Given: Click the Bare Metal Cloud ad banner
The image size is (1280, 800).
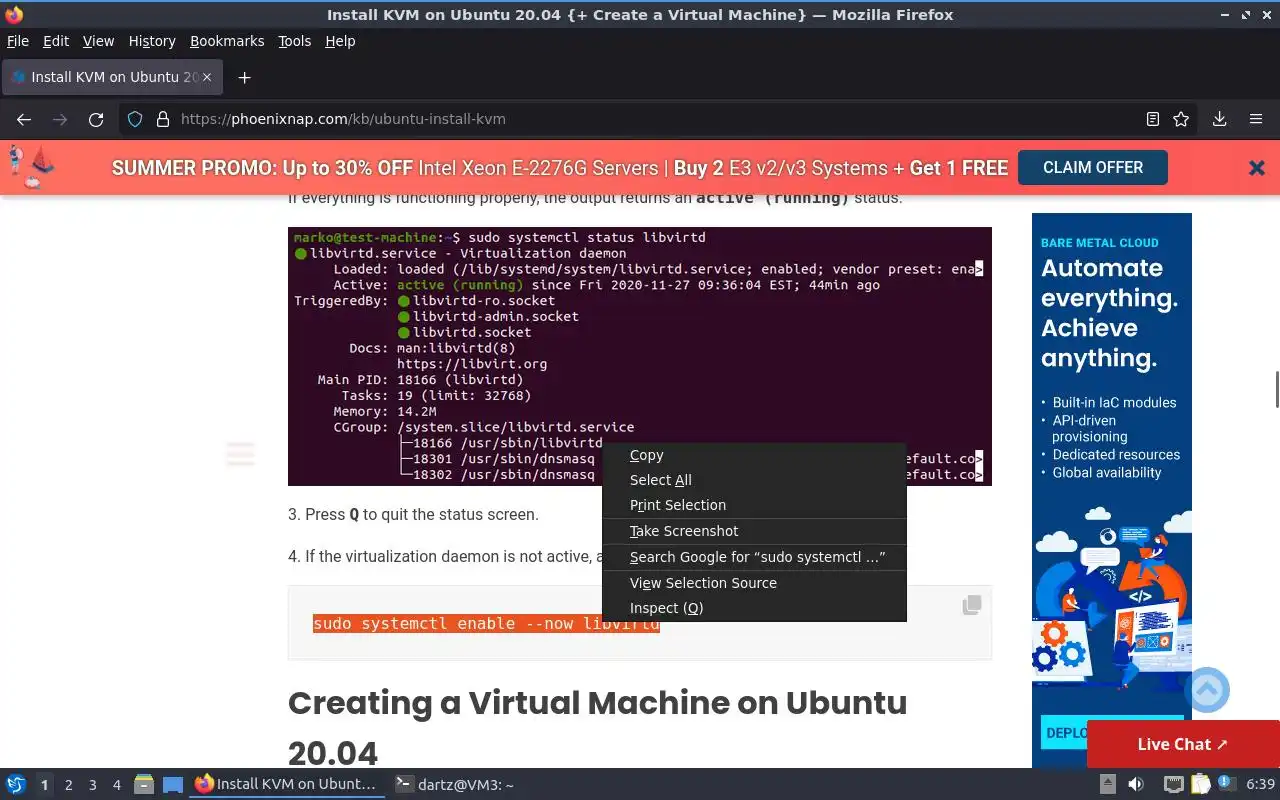Looking at the screenshot, I should [x=1112, y=490].
